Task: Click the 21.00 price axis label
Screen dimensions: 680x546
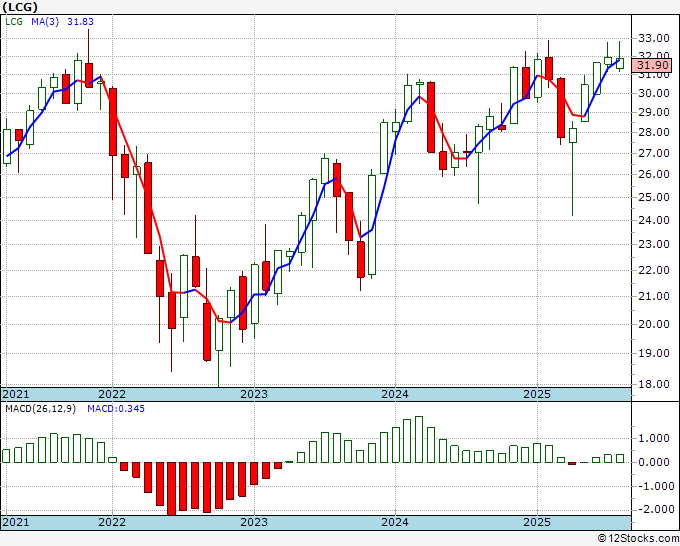Action: coord(654,297)
